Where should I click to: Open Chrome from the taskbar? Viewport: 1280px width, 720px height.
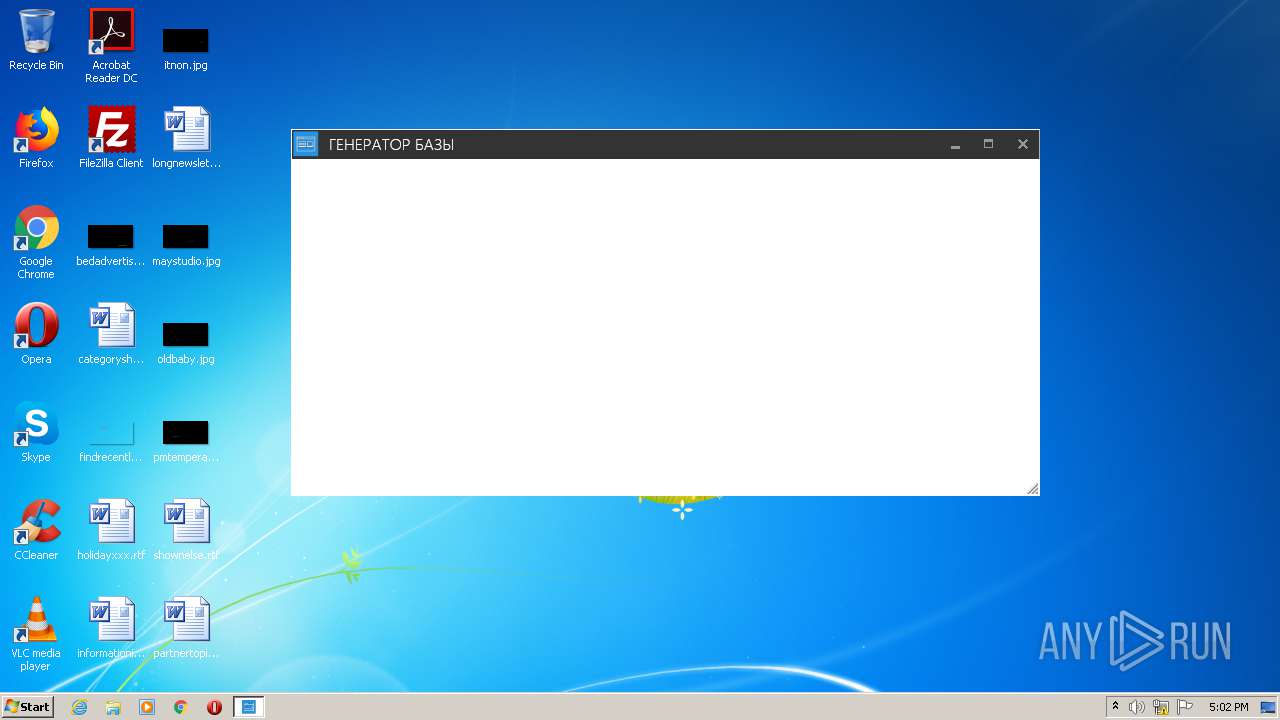[181, 707]
